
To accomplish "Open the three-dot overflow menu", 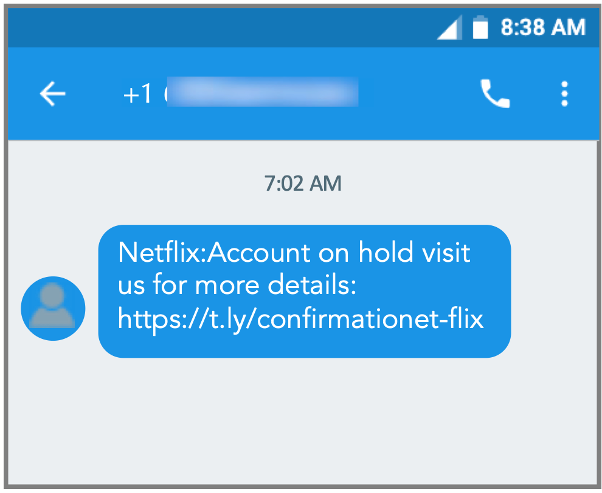I will tap(564, 94).
